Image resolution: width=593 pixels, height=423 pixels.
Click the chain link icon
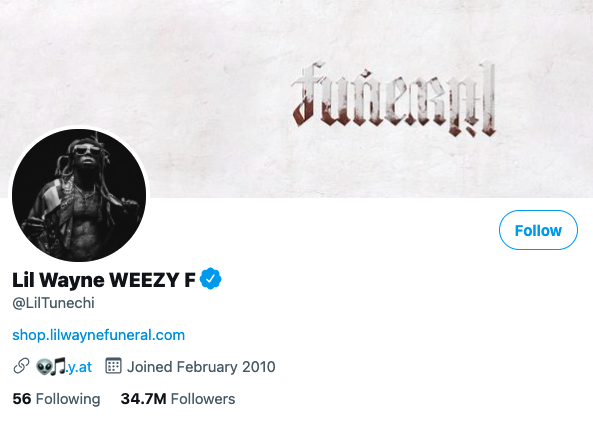[21, 366]
